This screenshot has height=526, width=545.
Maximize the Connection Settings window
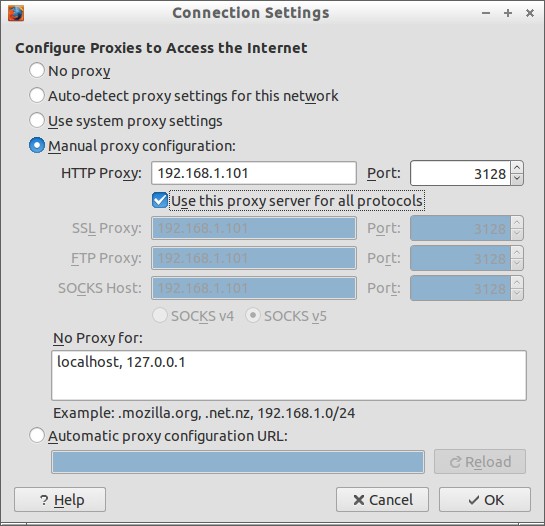click(x=508, y=13)
